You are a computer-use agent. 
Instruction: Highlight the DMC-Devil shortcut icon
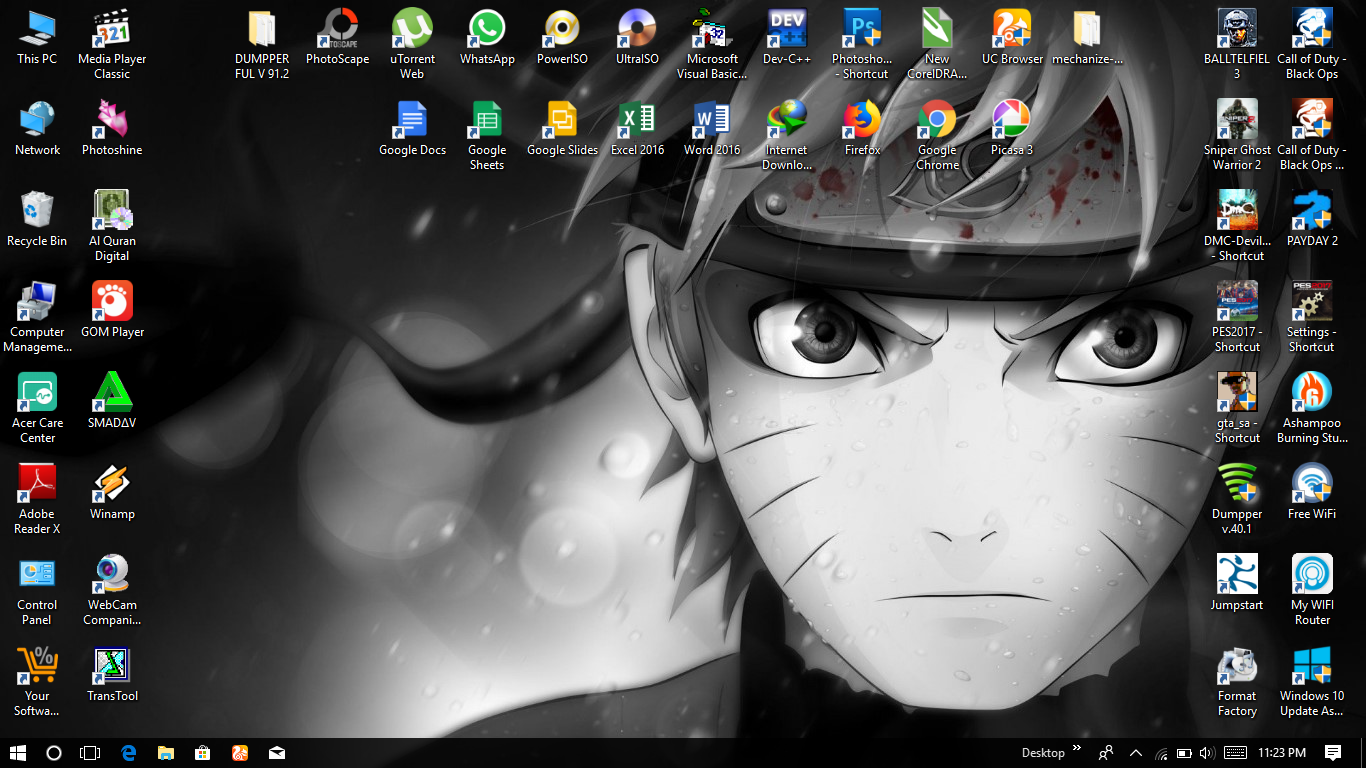[x=1237, y=211]
